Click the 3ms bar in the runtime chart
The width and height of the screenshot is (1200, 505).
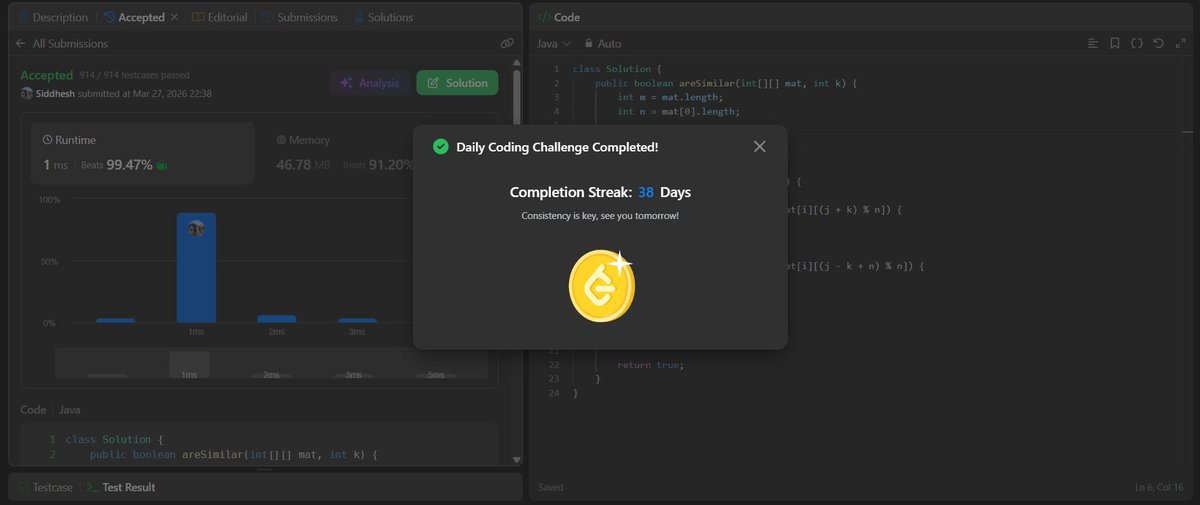(x=357, y=321)
